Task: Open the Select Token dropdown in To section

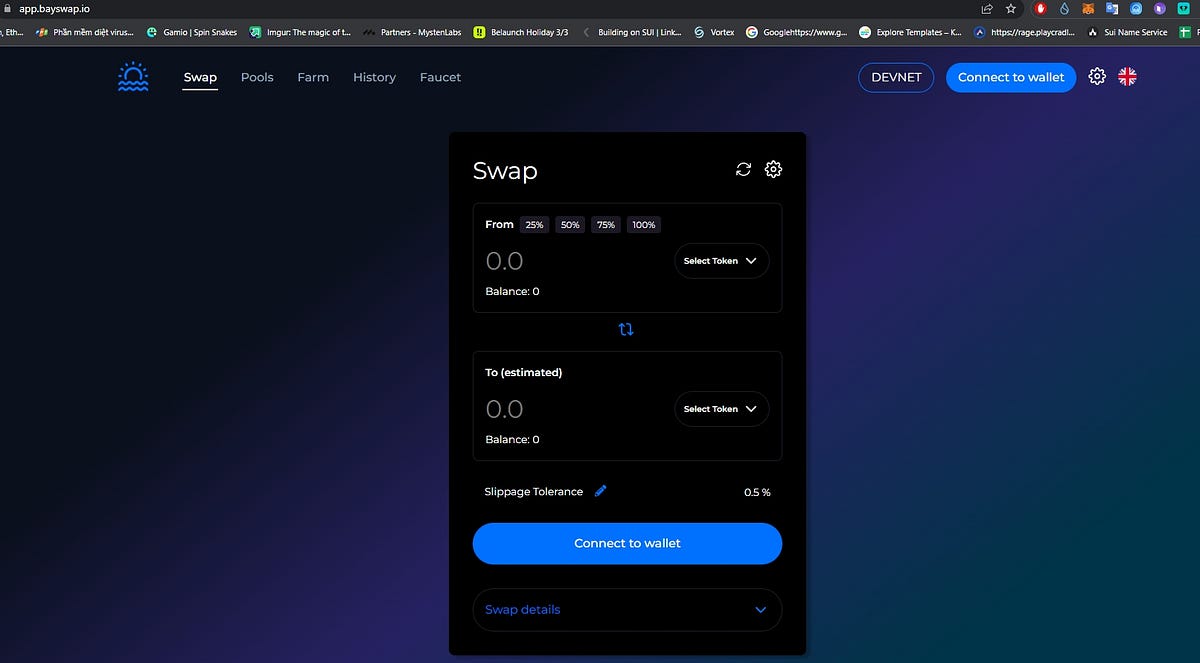Action: click(721, 408)
